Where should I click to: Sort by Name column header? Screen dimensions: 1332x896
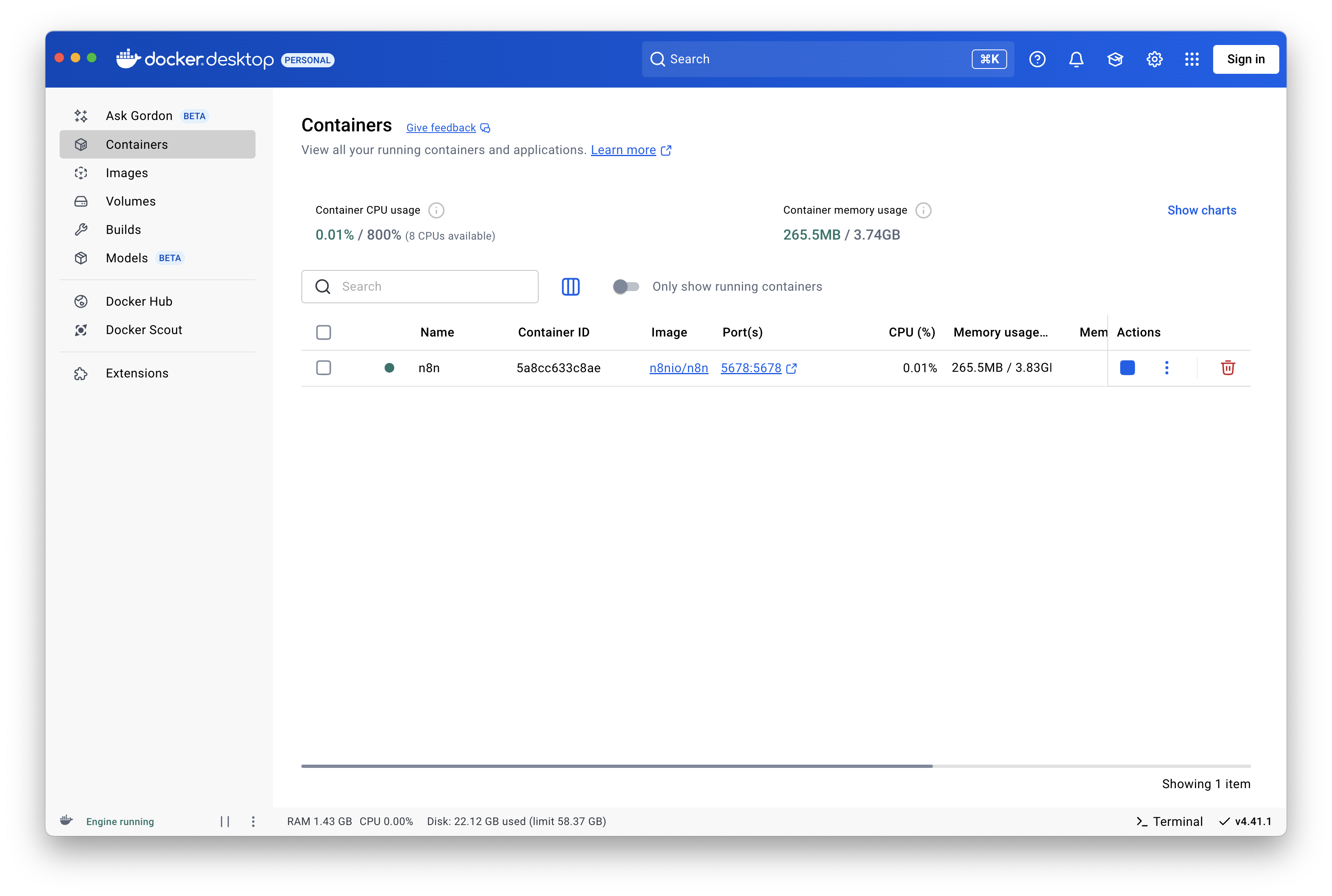[x=437, y=332]
